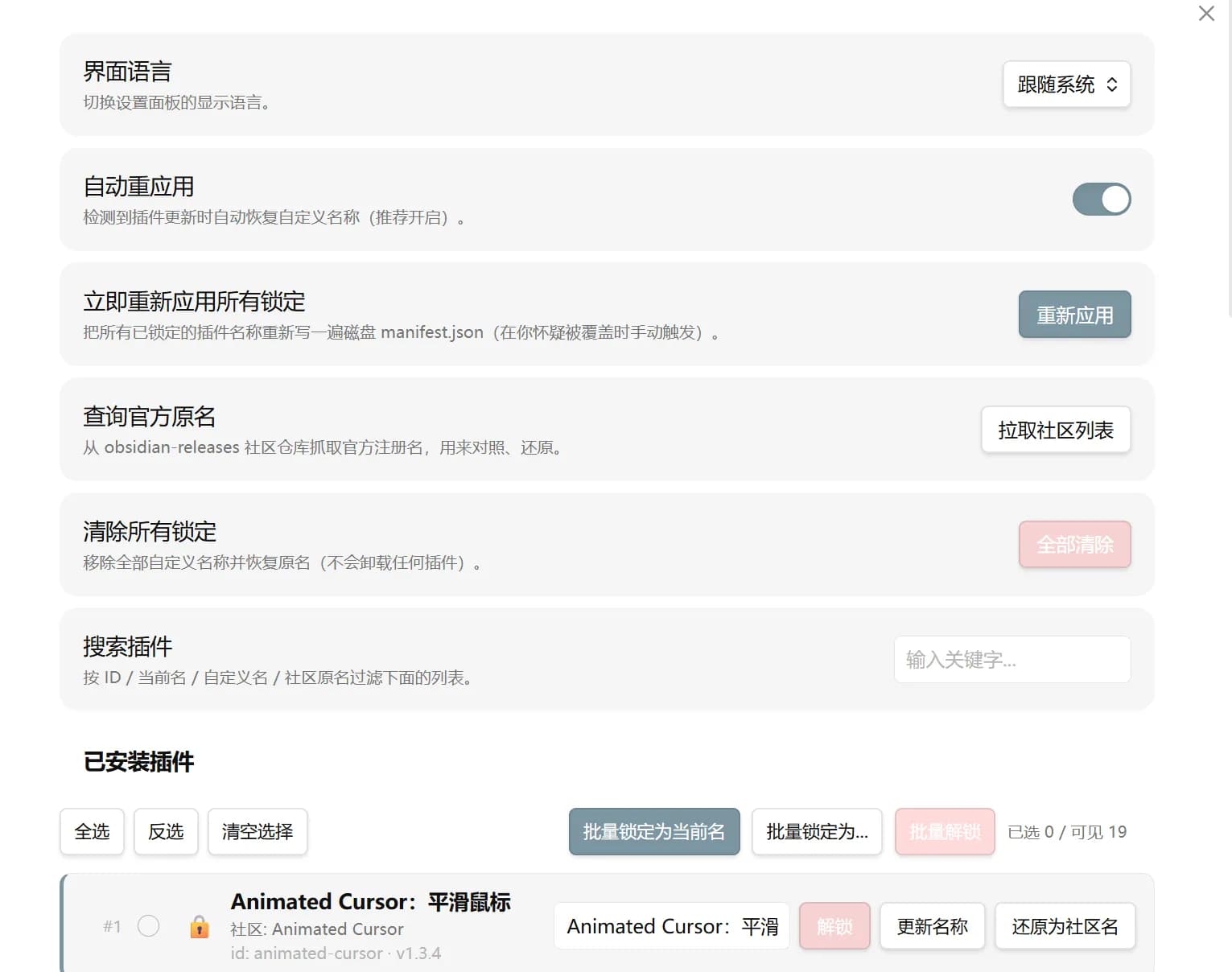1232x972 pixels.
Task: Click 清空选择 button
Action: [258, 832]
